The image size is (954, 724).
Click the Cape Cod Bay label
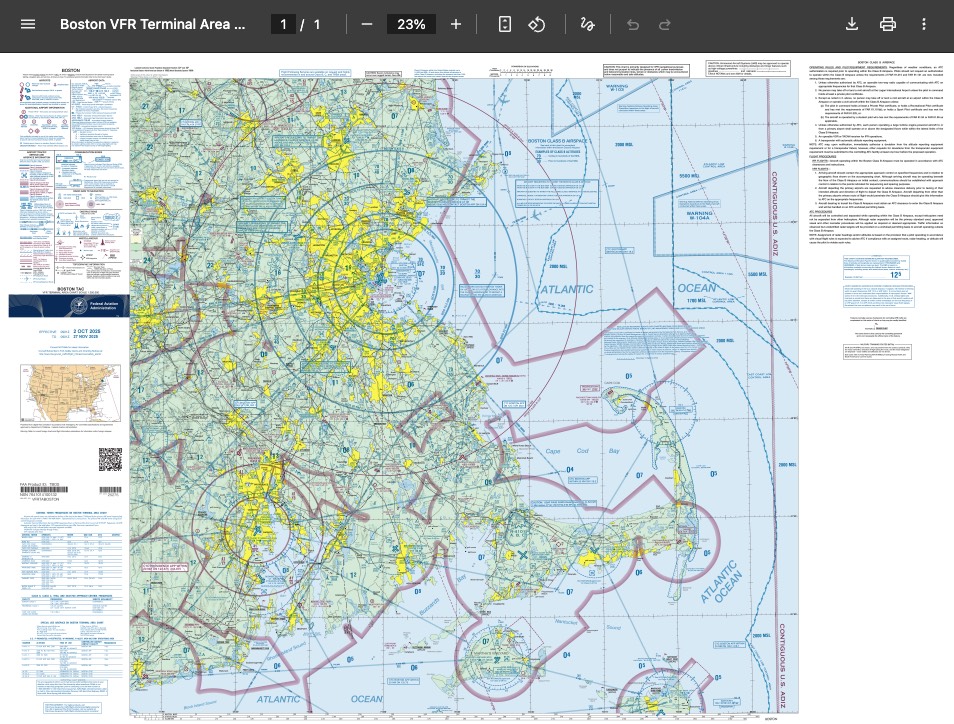point(582,451)
